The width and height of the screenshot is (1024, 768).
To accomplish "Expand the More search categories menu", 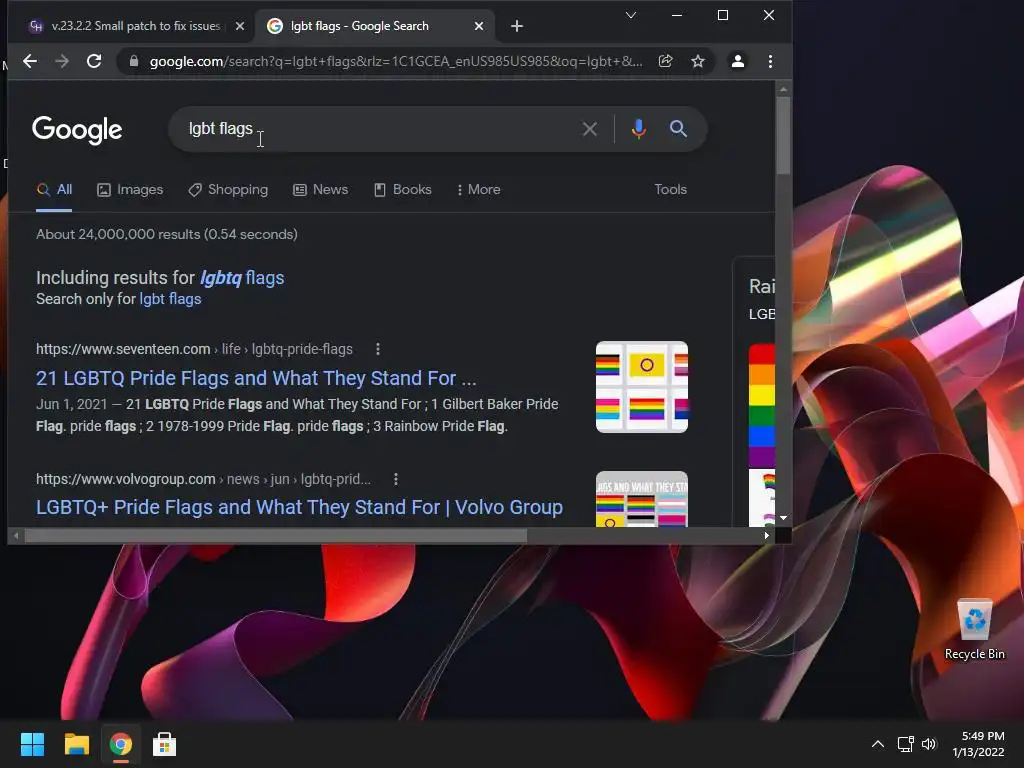I will [x=479, y=189].
